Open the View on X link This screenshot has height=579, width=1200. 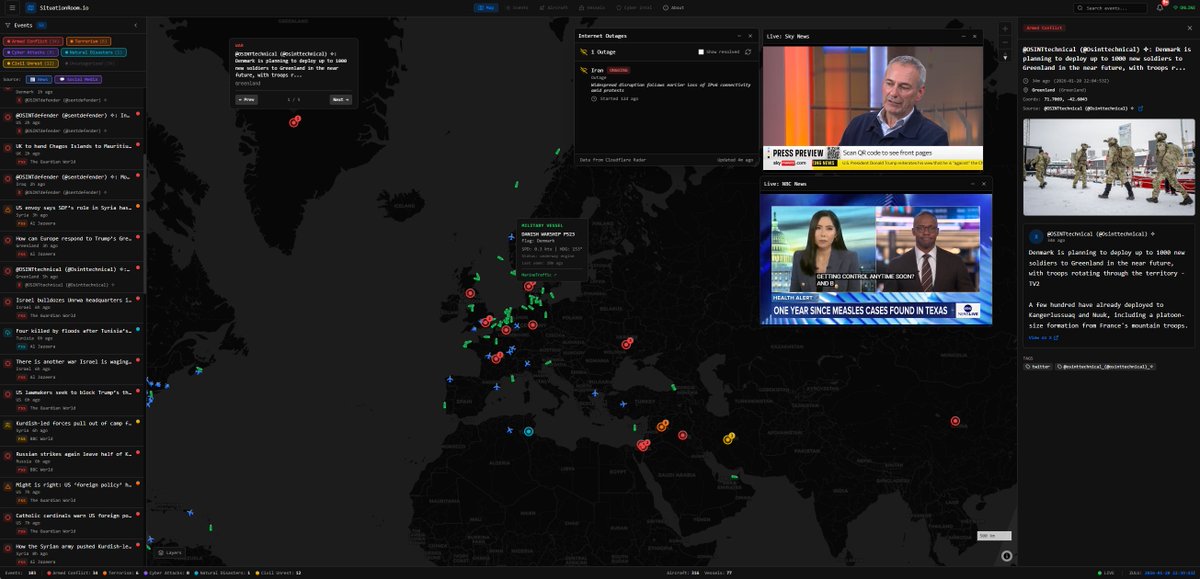click(x=1043, y=338)
